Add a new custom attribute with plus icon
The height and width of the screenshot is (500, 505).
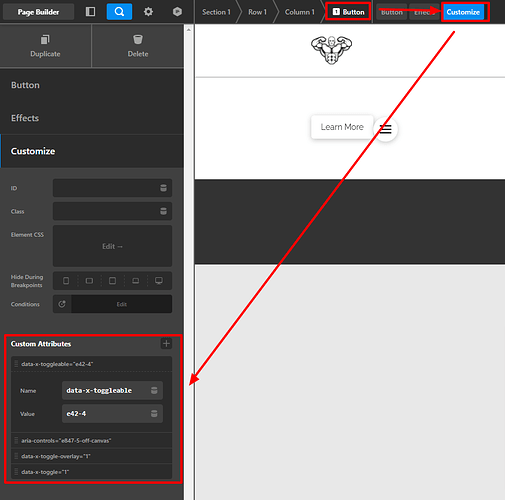tap(166, 343)
